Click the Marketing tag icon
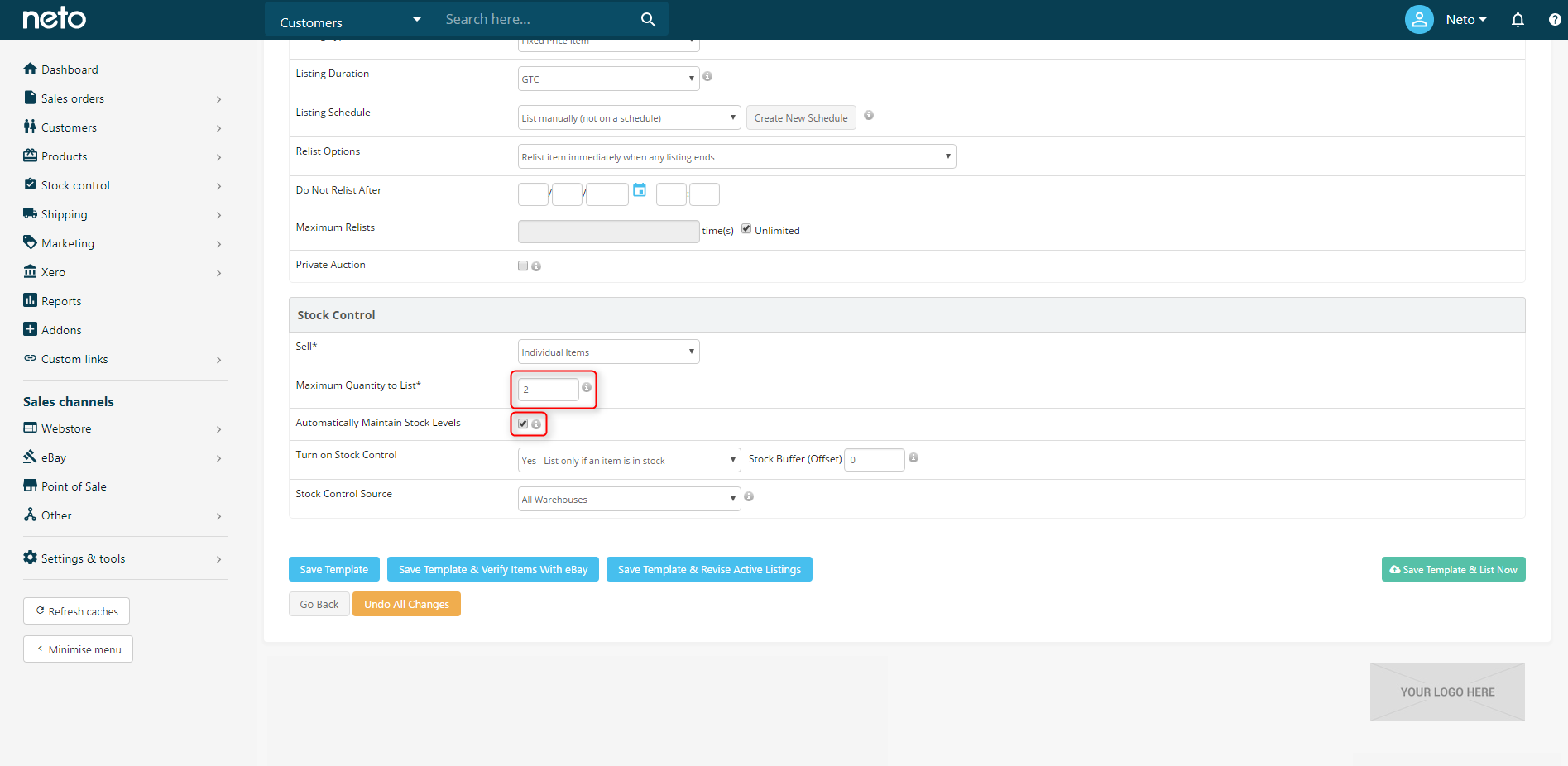The image size is (1568, 766). coord(31,242)
